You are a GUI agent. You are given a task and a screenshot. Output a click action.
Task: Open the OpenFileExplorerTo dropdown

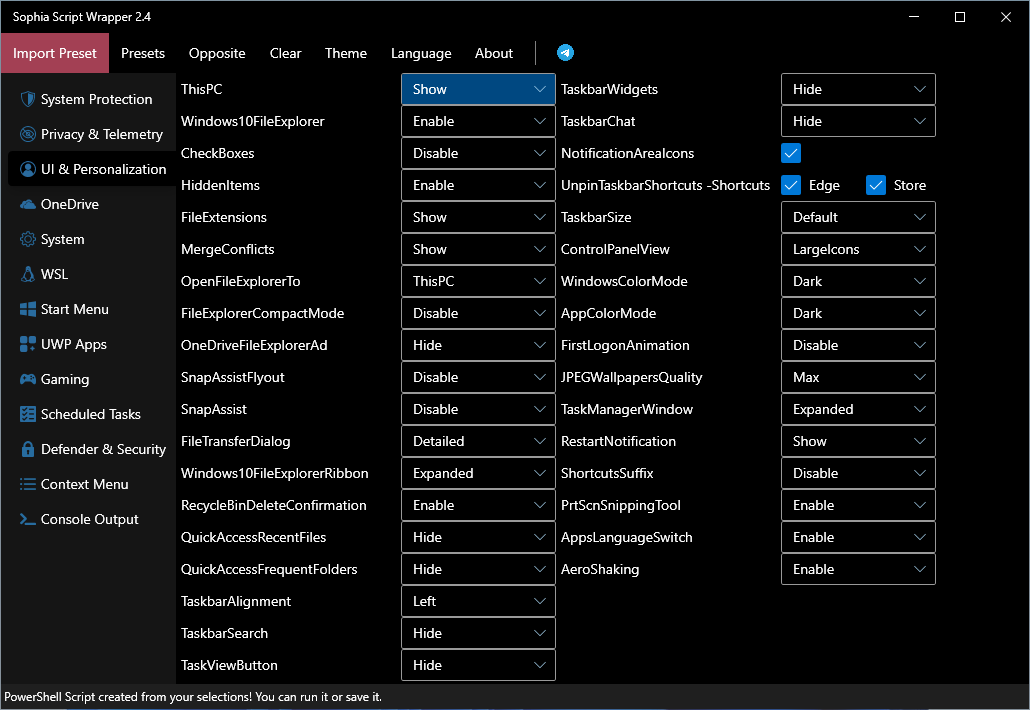tap(478, 281)
